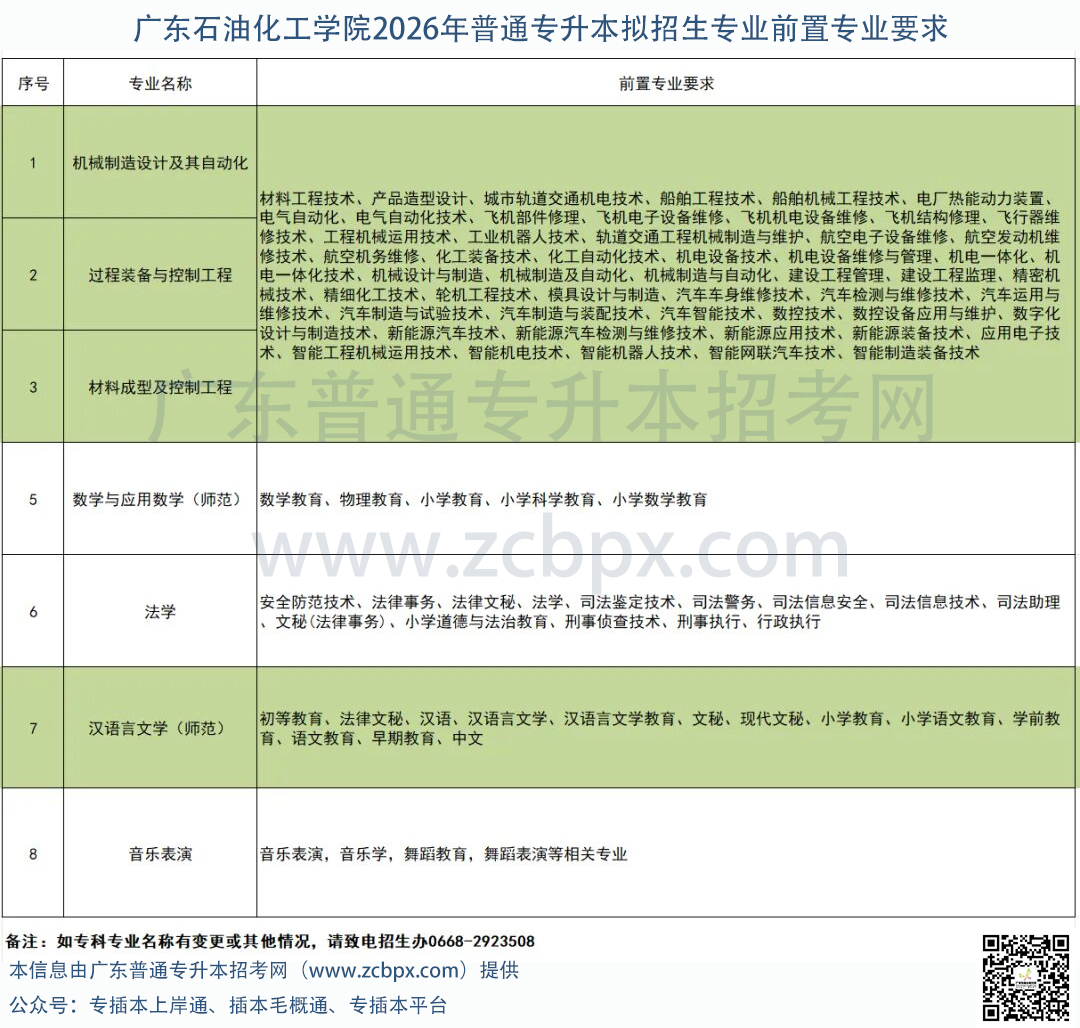Select the 专业名称 column header
The height and width of the screenshot is (1028, 1080).
(160, 83)
